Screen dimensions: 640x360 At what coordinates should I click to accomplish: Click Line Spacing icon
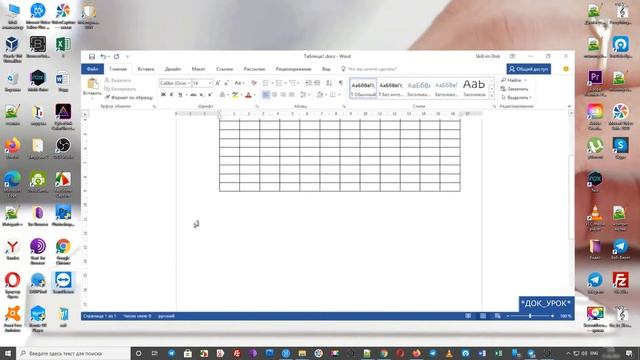(303, 95)
